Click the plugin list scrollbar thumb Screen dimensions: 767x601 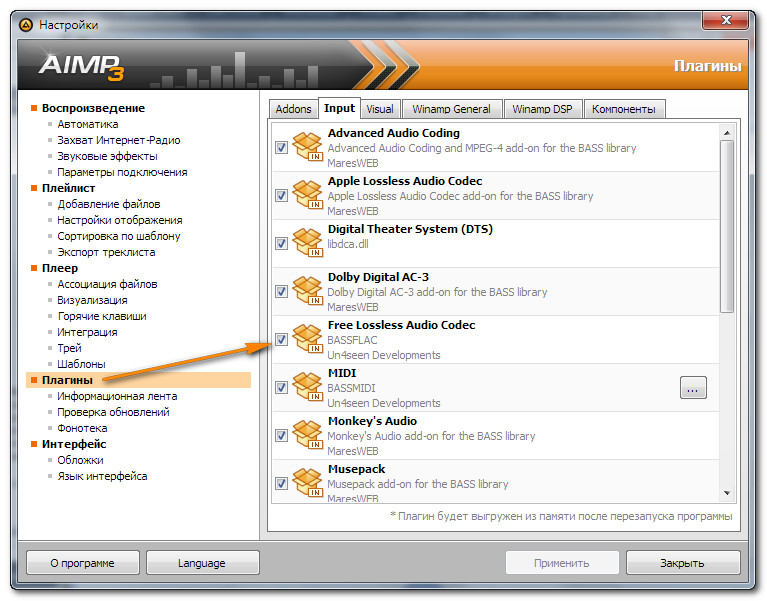tap(727, 226)
